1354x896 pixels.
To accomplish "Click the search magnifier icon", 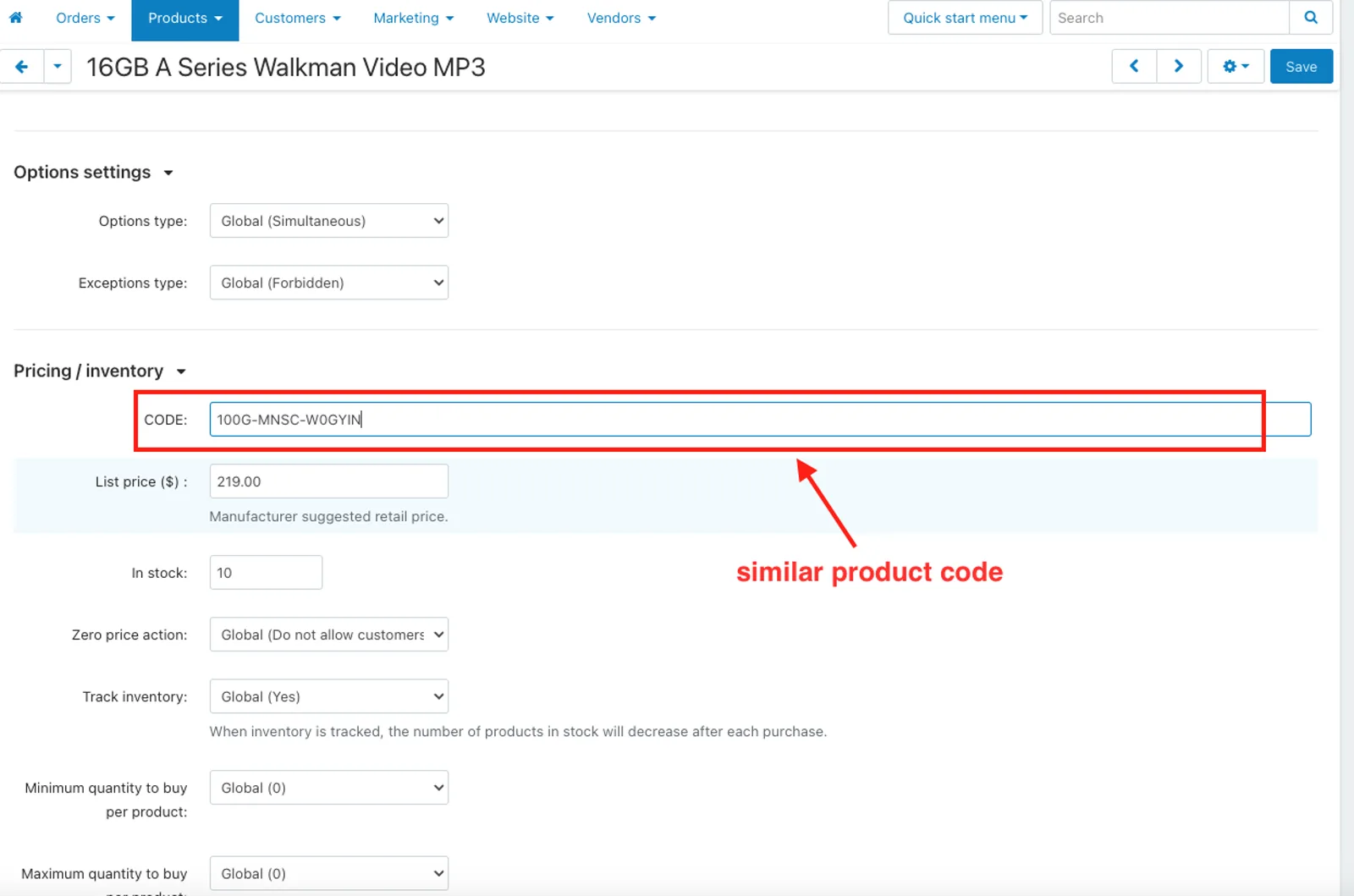I will (1311, 18).
